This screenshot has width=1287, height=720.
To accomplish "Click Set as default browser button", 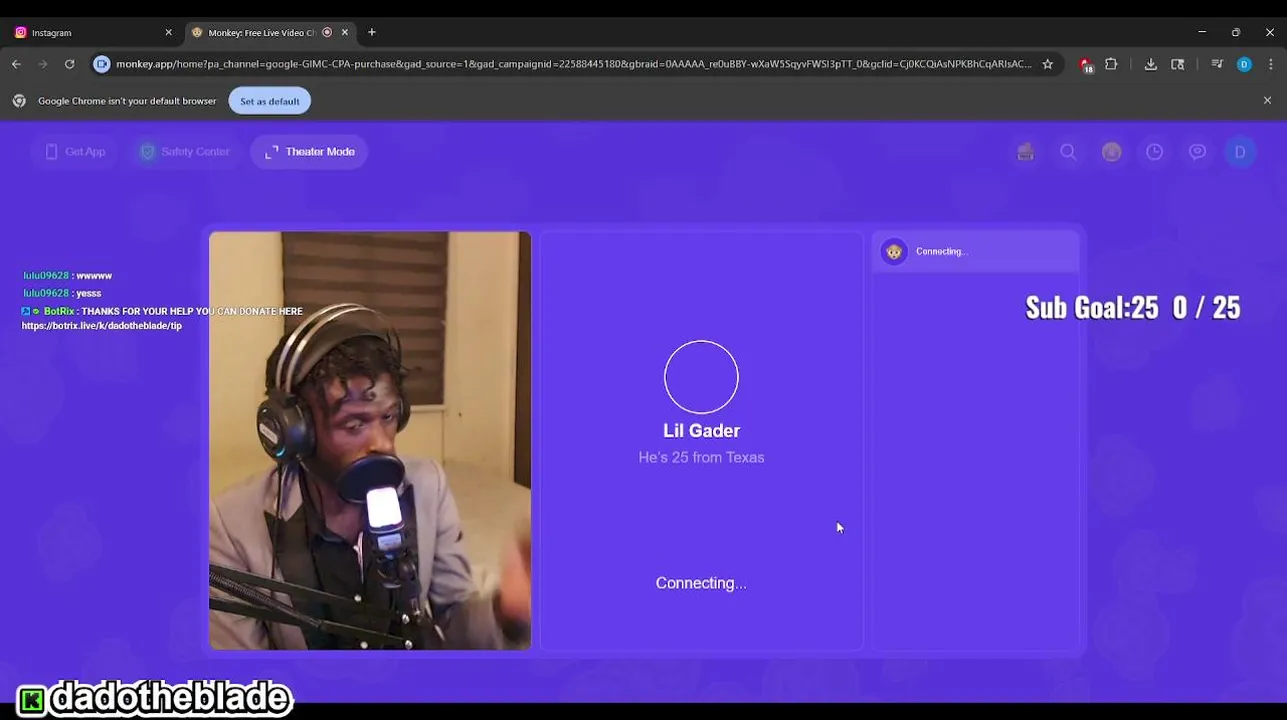I will click(x=269, y=101).
